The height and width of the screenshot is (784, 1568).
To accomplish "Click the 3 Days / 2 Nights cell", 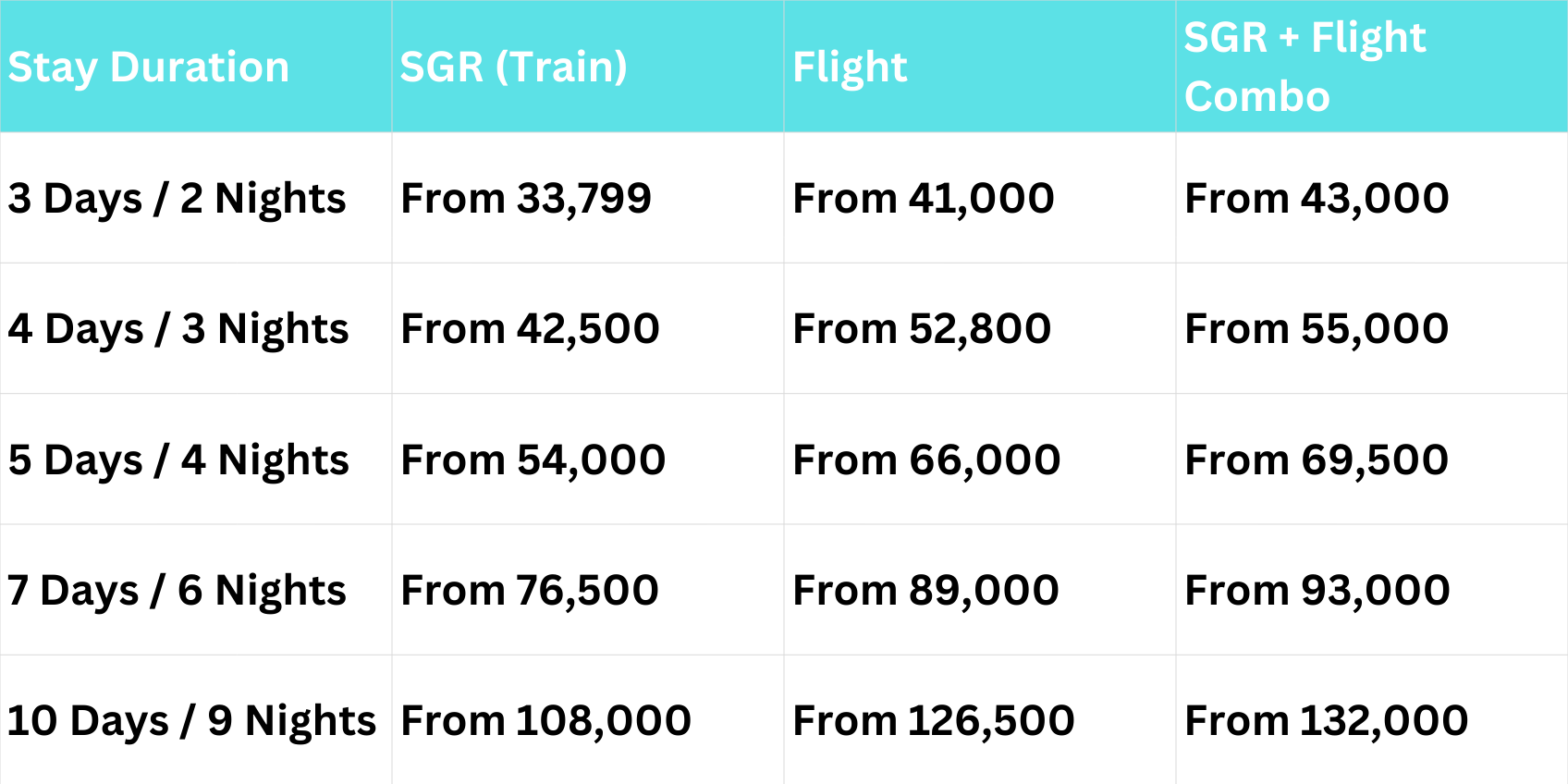I will coord(177,199).
